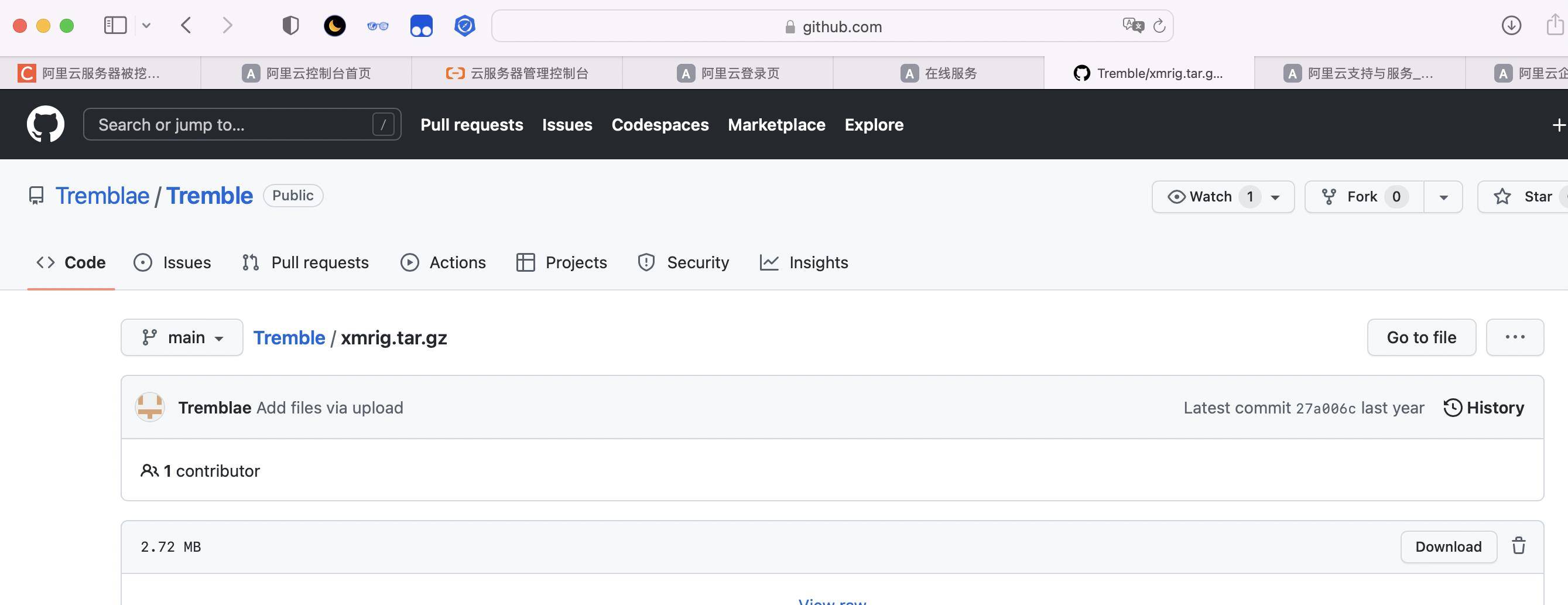Open Issues in GitHub header

(567, 125)
